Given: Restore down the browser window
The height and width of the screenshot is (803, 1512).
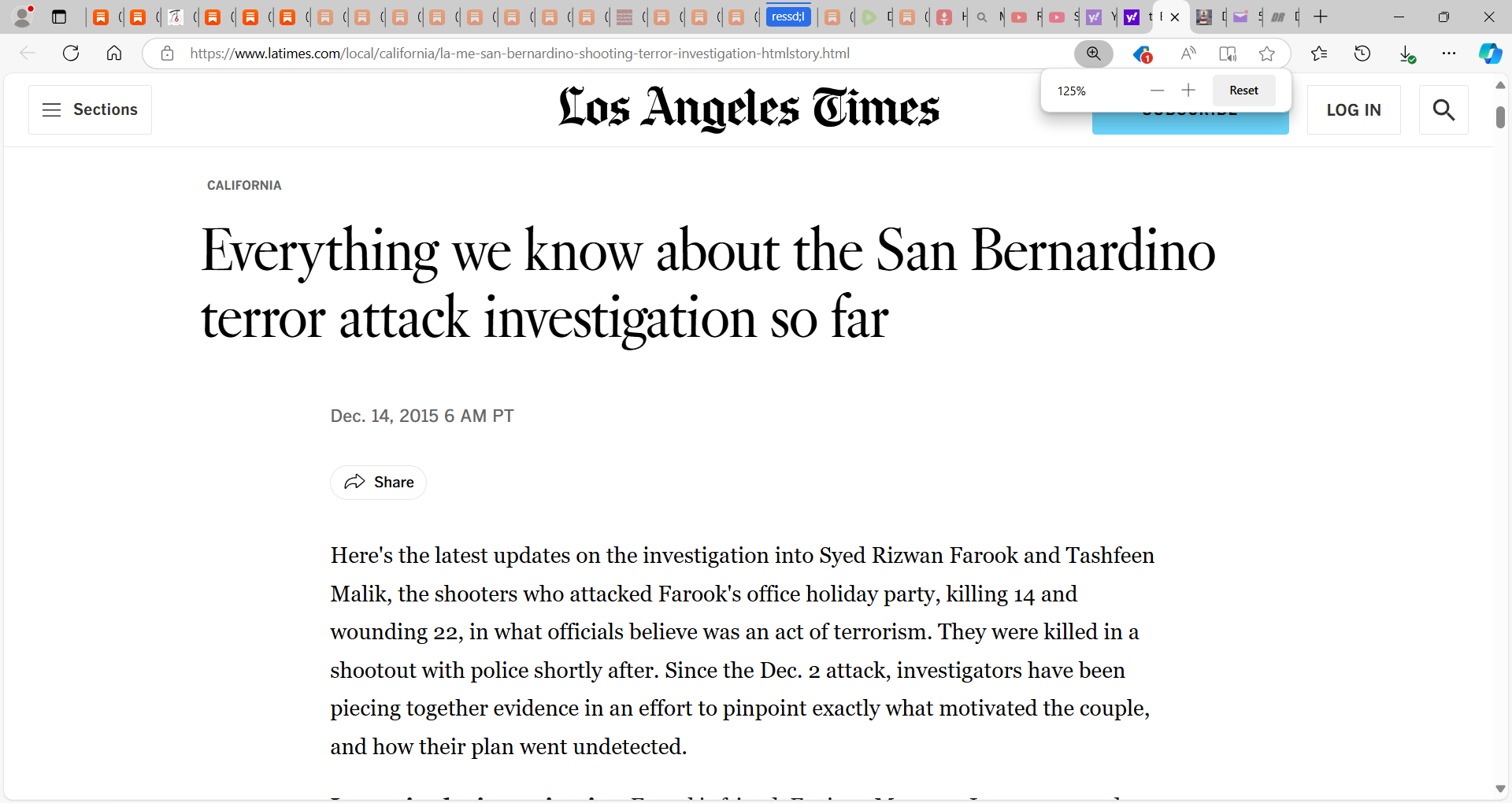Looking at the screenshot, I should (1443, 17).
